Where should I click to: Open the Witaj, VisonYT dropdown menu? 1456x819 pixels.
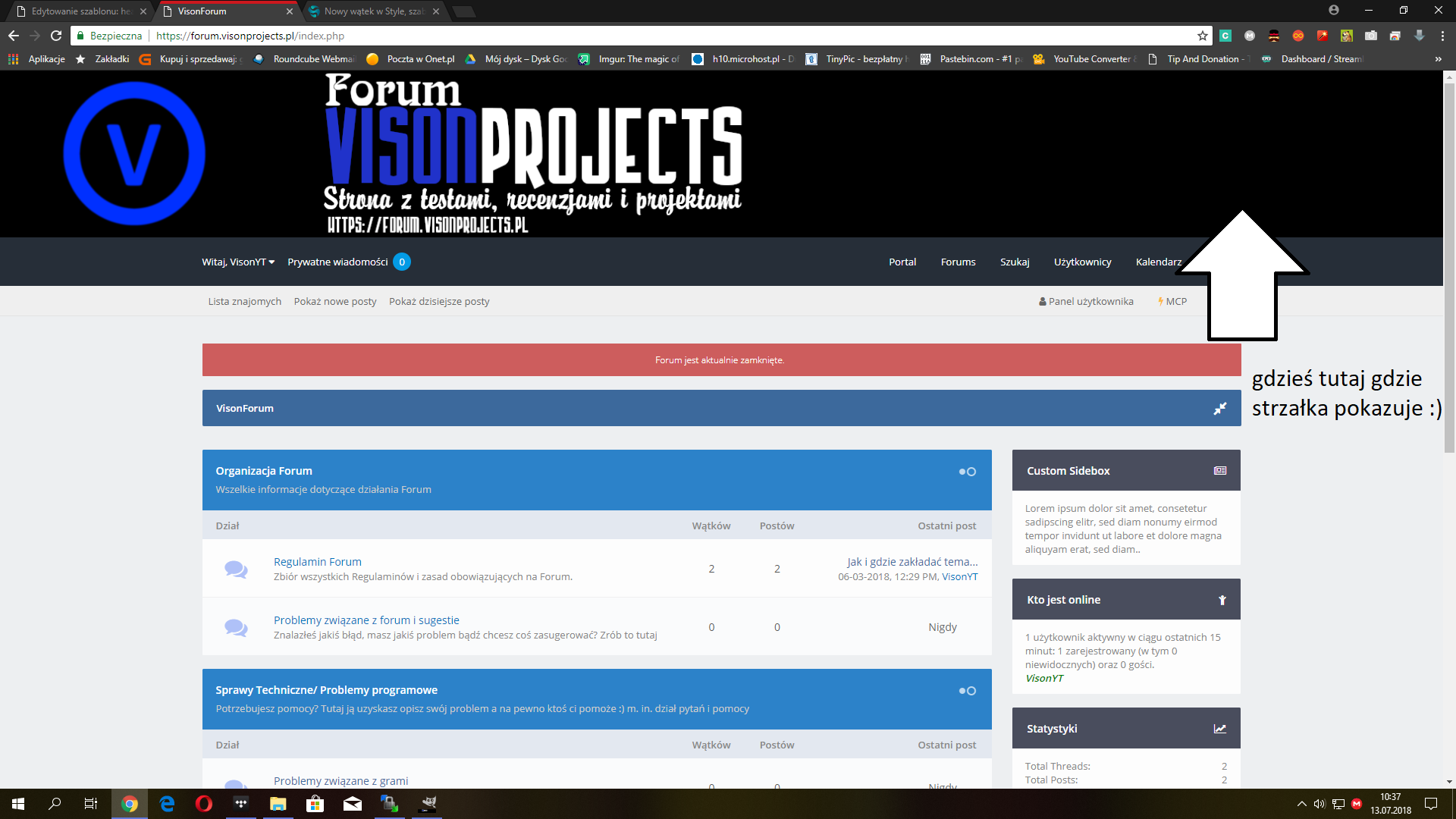point(238,262)
